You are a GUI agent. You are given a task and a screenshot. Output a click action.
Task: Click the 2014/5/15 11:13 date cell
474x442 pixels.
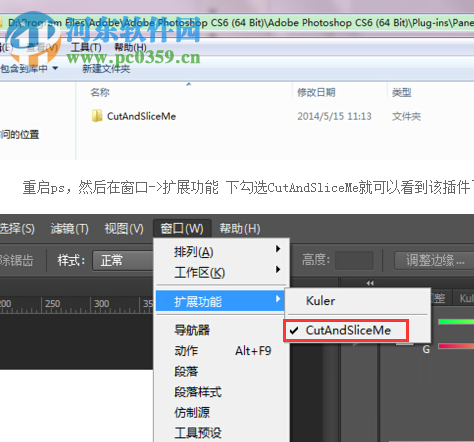click(x=334, y=116)
